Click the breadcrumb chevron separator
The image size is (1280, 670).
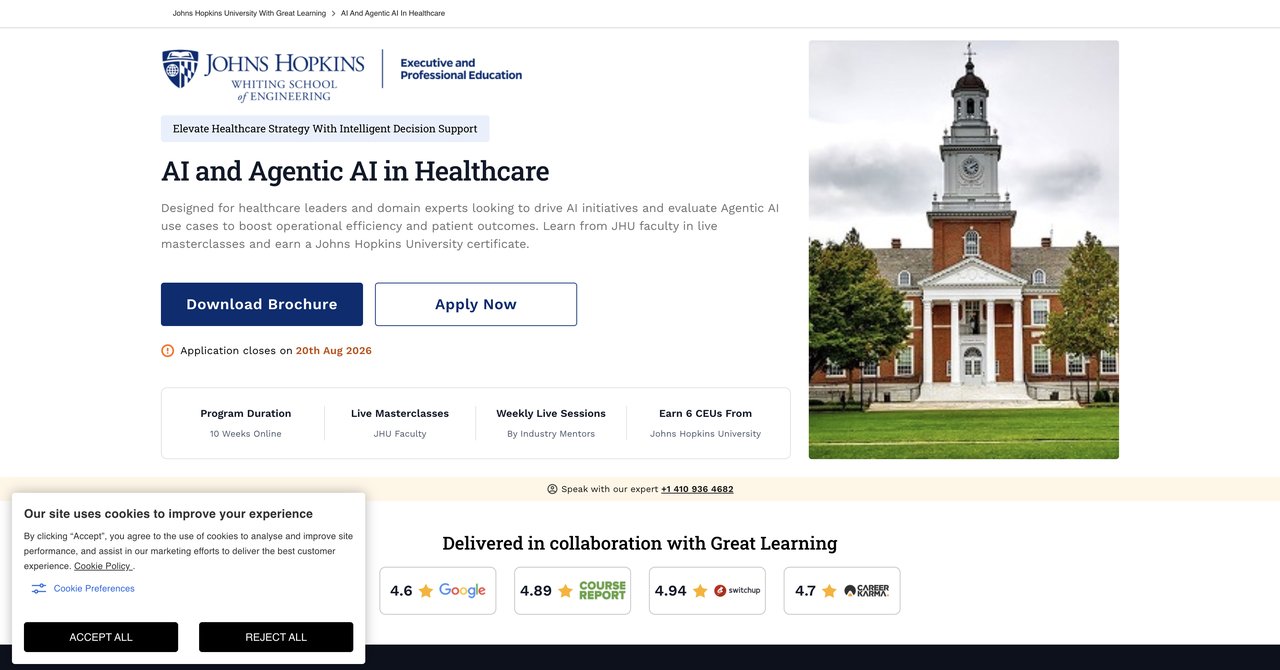(x=333, y=14)
